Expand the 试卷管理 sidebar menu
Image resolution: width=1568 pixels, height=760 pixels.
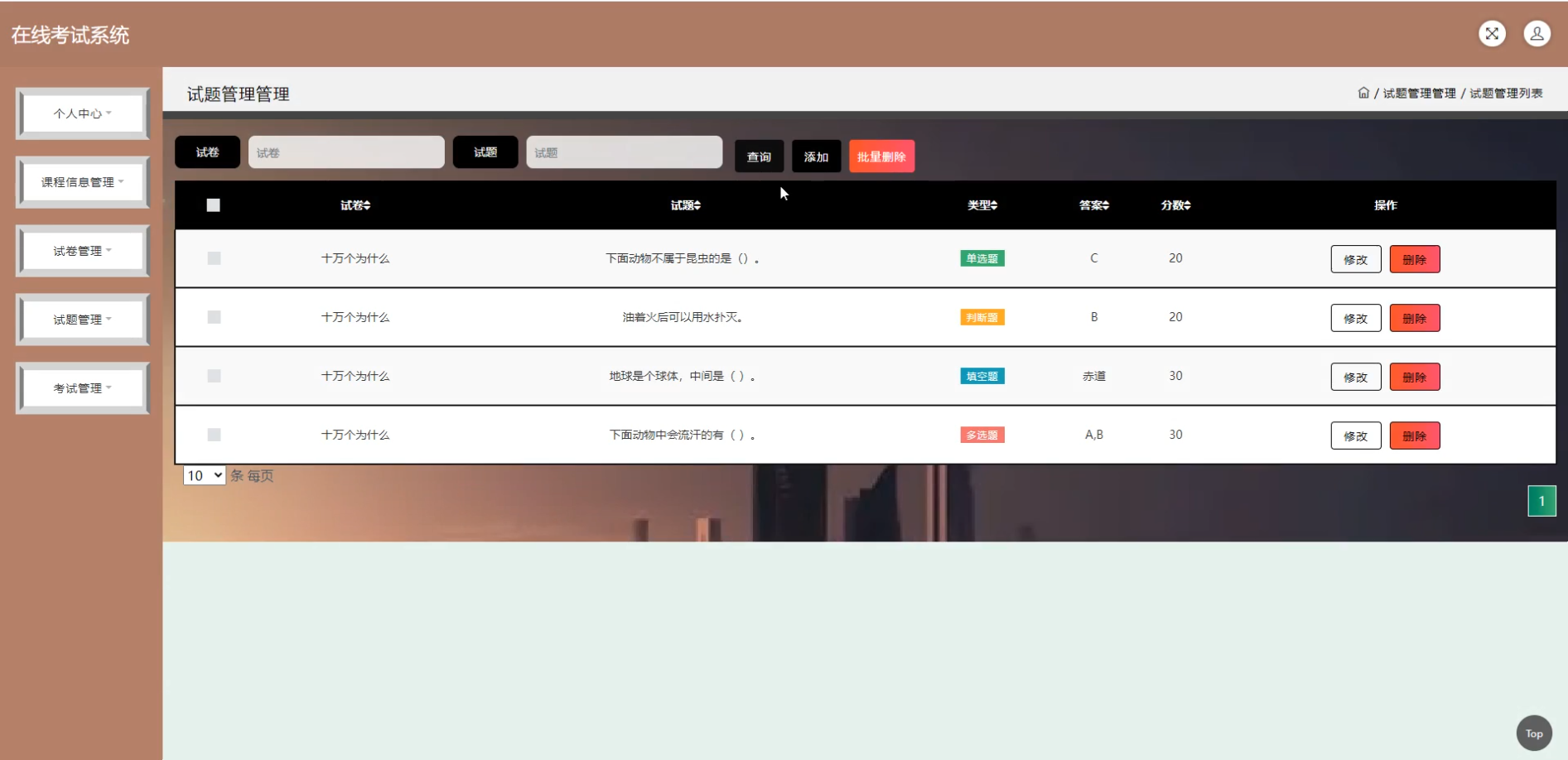click(83, 251)
